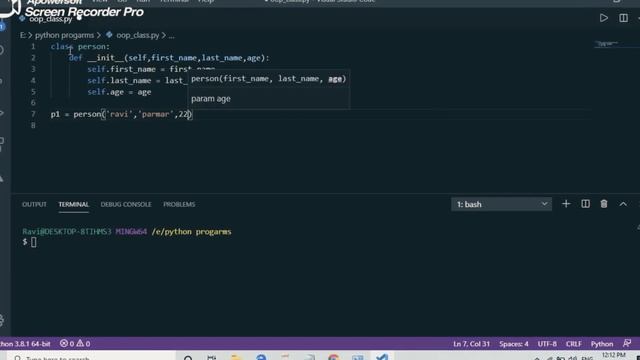Select the Python 3.8.1 64-bit interpreter status
This screenshot has height=360, width=640.
pyautogui.click(x=25, y=344)
